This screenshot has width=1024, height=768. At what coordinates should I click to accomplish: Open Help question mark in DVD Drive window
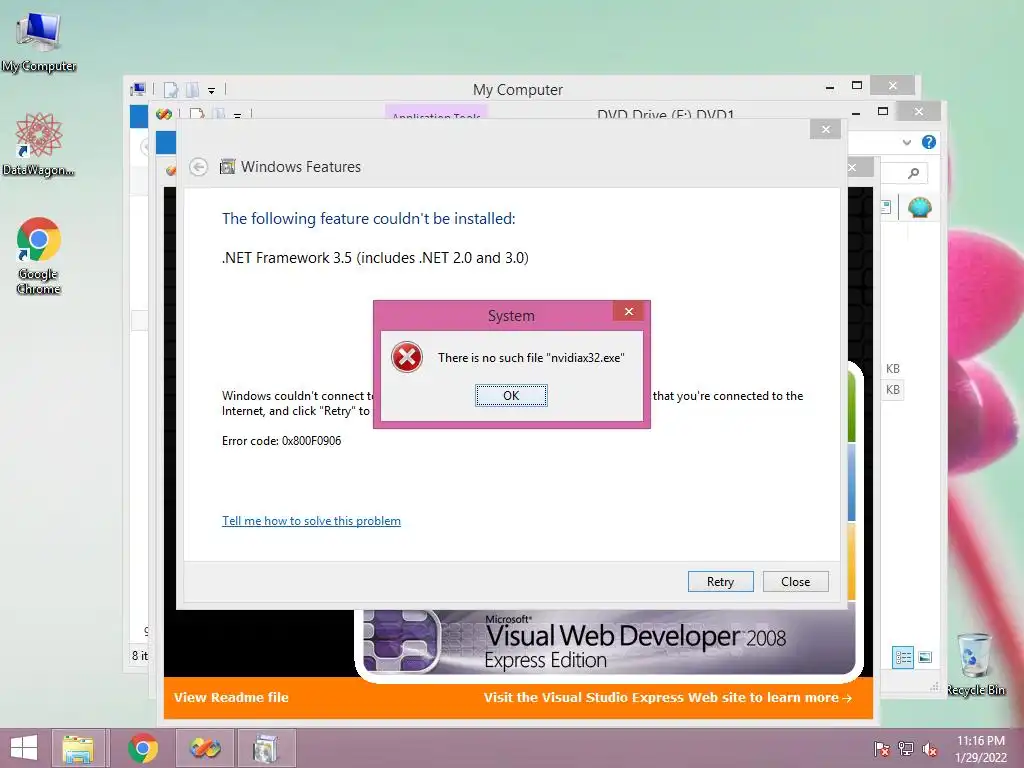point(929,142)
